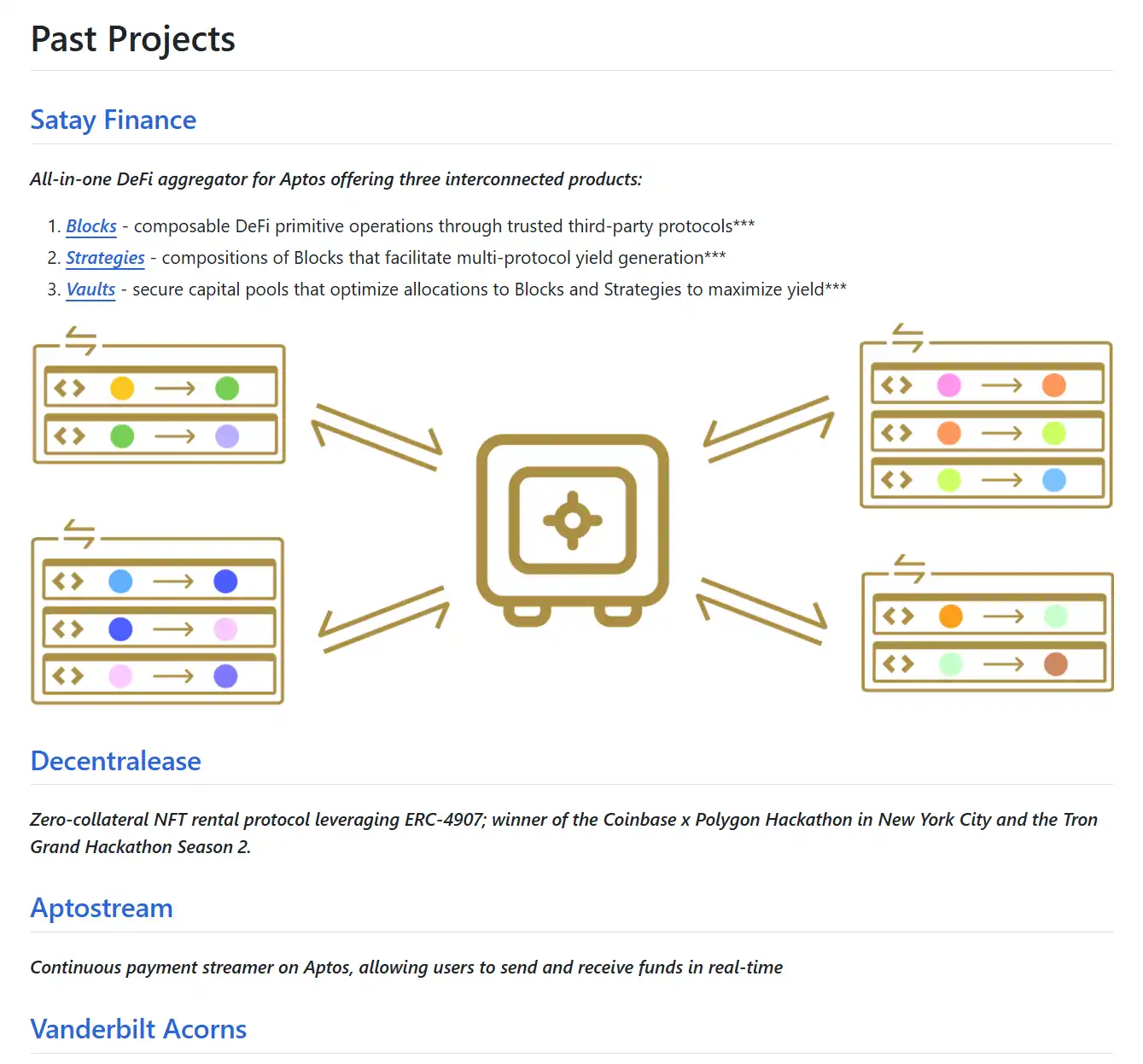Click the arrow between yellow and green dots
Viewport: 1143px width, 1064px height.
pos(175,389)
